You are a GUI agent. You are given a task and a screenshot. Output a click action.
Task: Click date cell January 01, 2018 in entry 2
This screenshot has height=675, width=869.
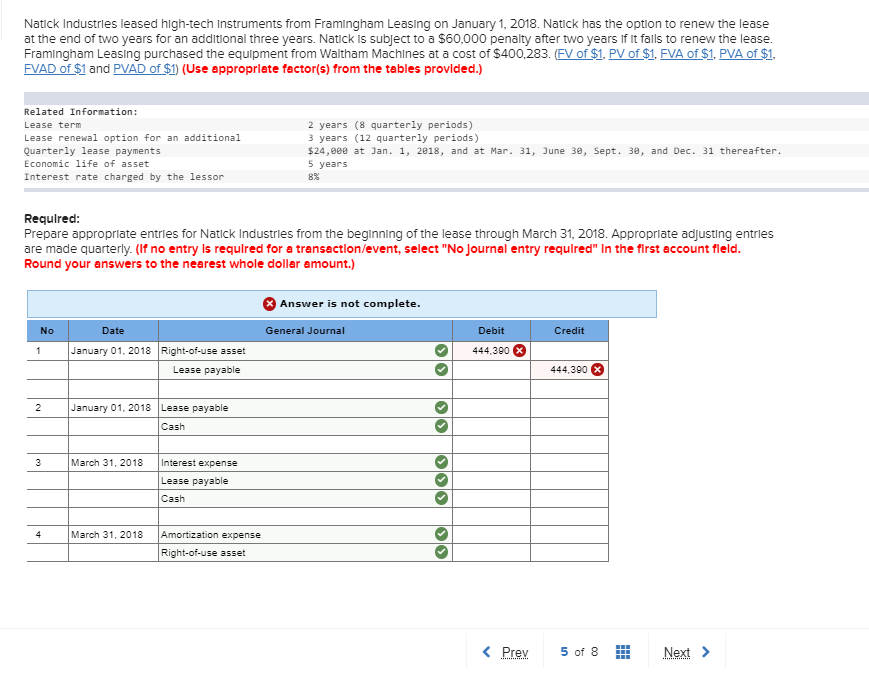point(113,408)
